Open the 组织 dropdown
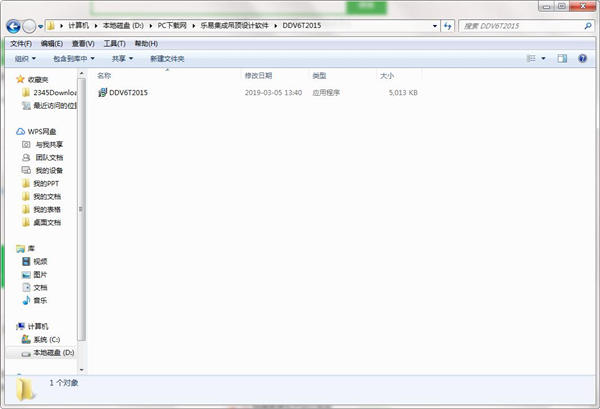This screenshot has height=409, width=600. 25,59
